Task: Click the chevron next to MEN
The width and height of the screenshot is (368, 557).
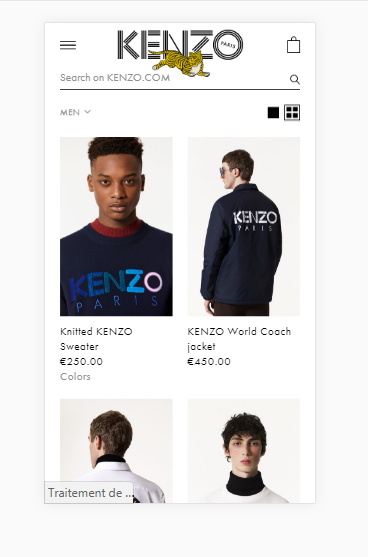Action: point(87,112)
